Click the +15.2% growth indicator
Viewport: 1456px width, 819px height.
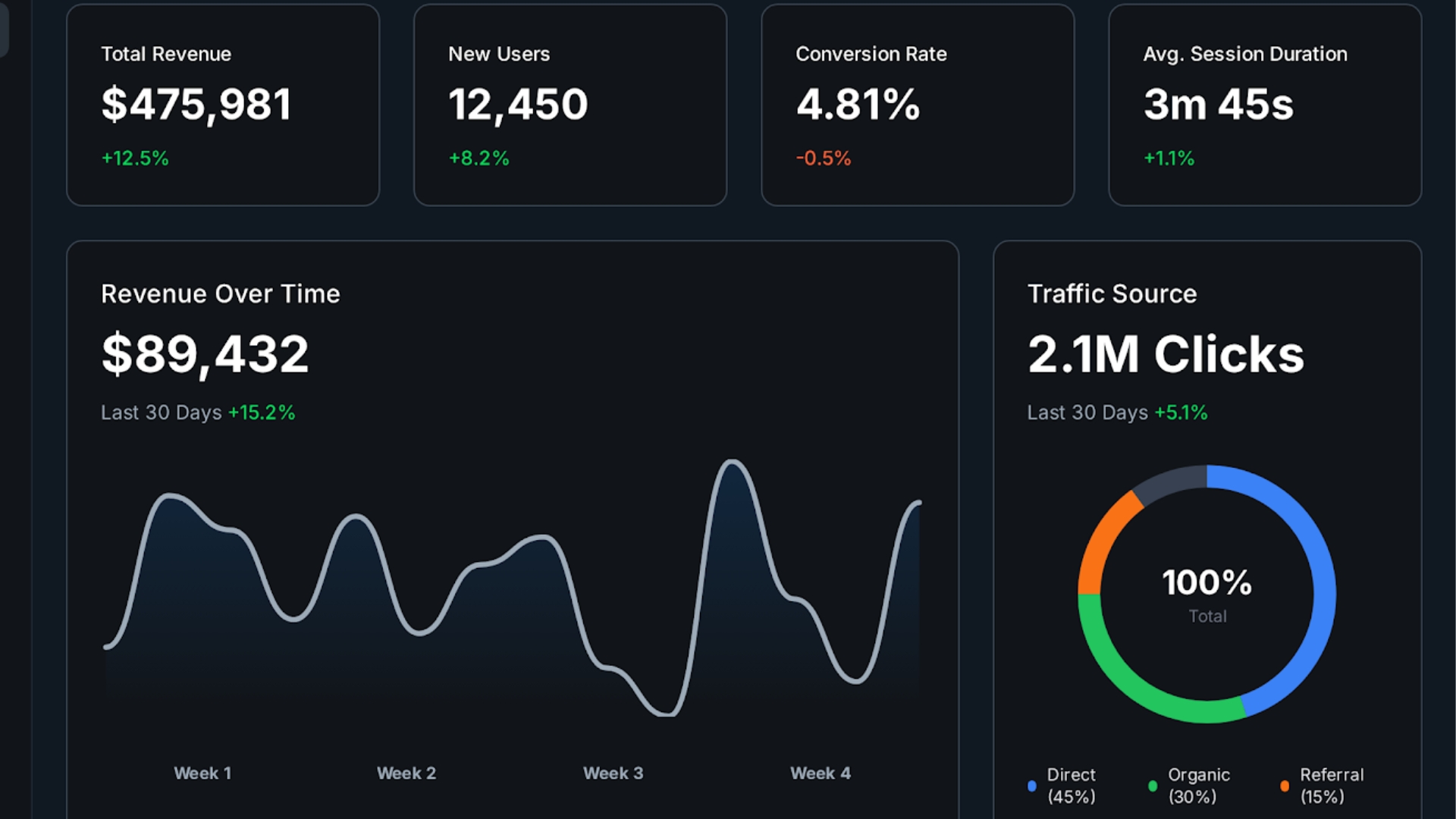click(261, 413)
